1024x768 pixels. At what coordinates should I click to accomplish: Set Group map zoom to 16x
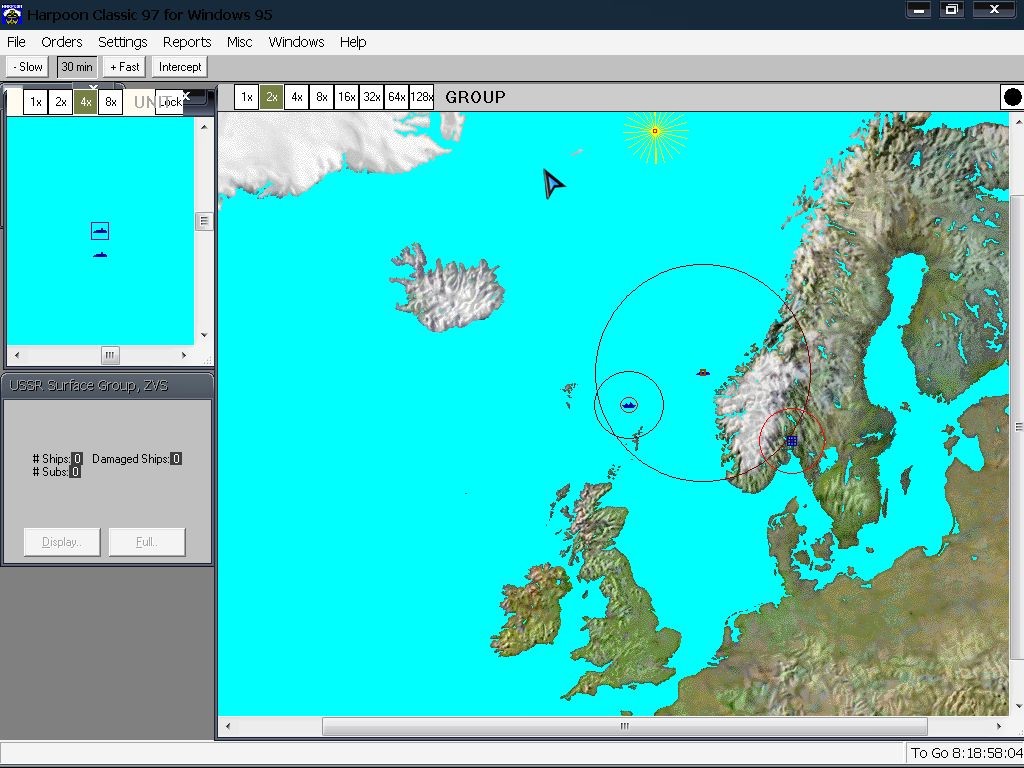coord(346,97)
